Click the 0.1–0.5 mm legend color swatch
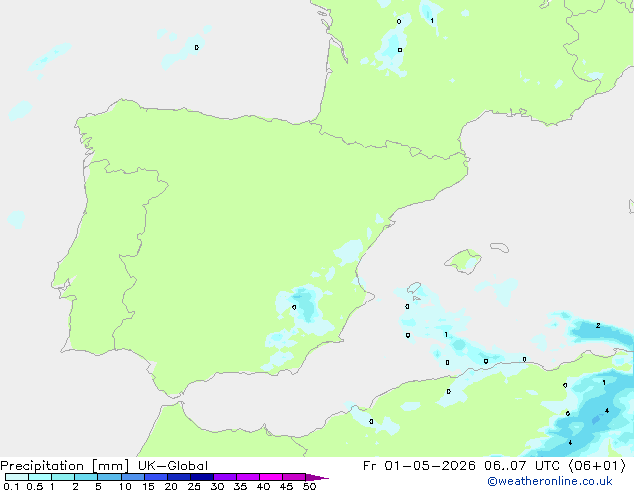 pyautogui.click(x=17, y=477)
